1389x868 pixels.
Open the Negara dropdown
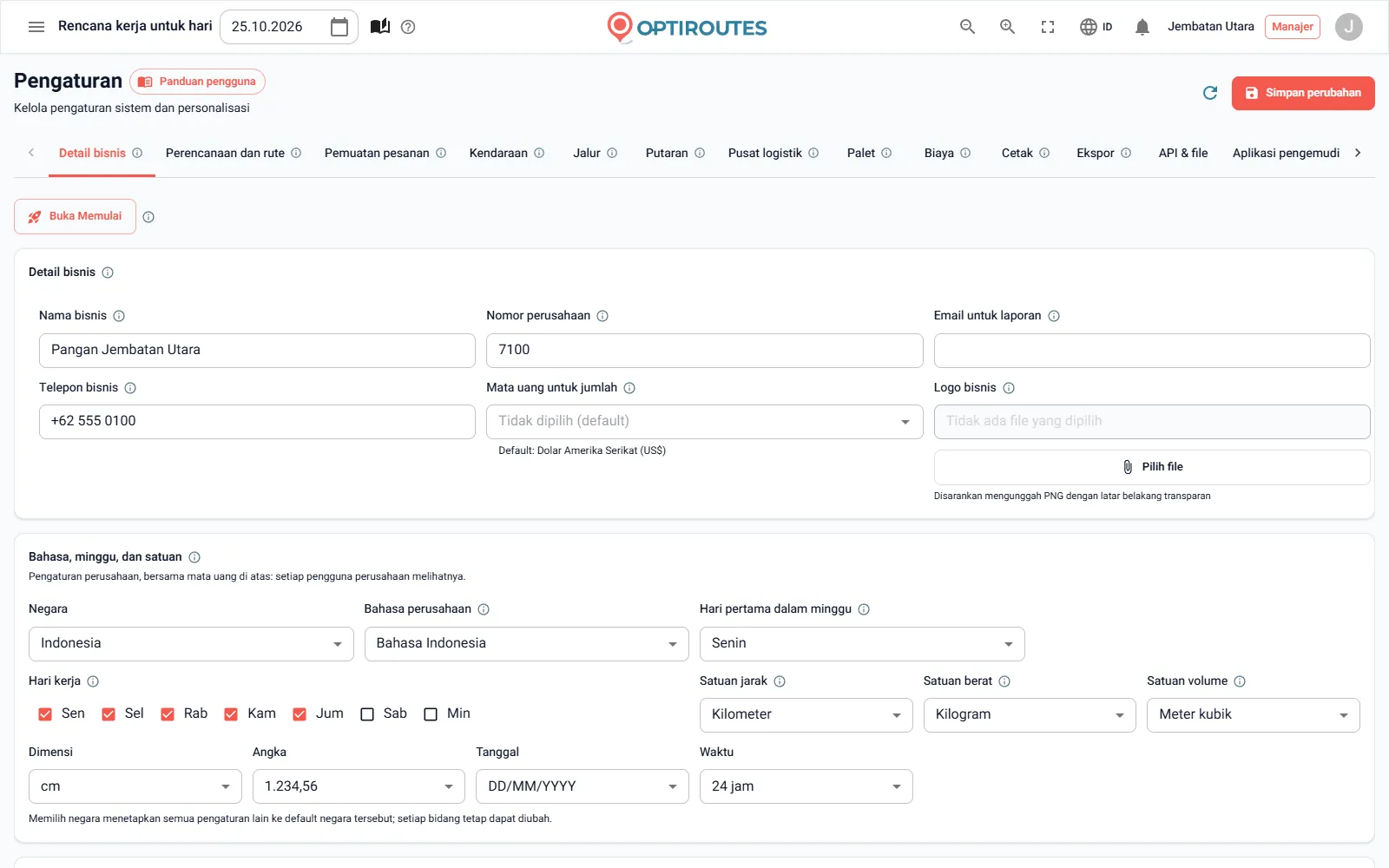coord(191,644)
